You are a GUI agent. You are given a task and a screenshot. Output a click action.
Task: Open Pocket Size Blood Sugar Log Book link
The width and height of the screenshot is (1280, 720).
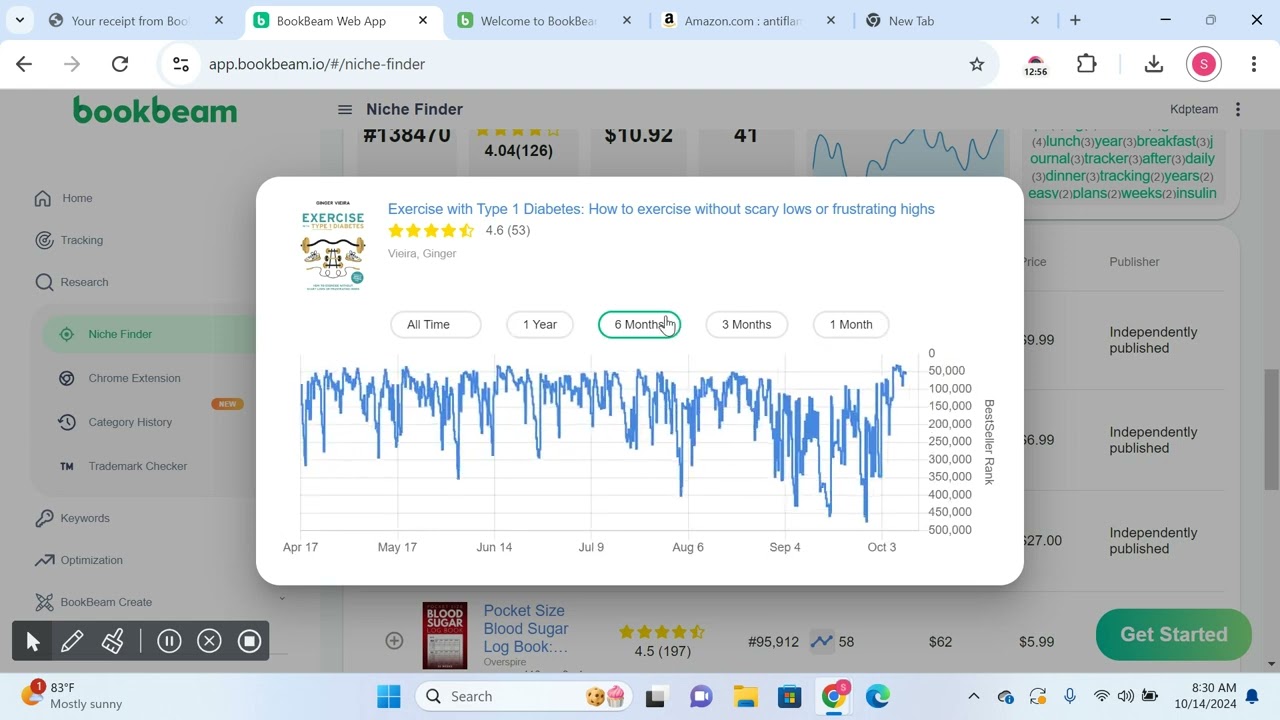pos(526,629)
